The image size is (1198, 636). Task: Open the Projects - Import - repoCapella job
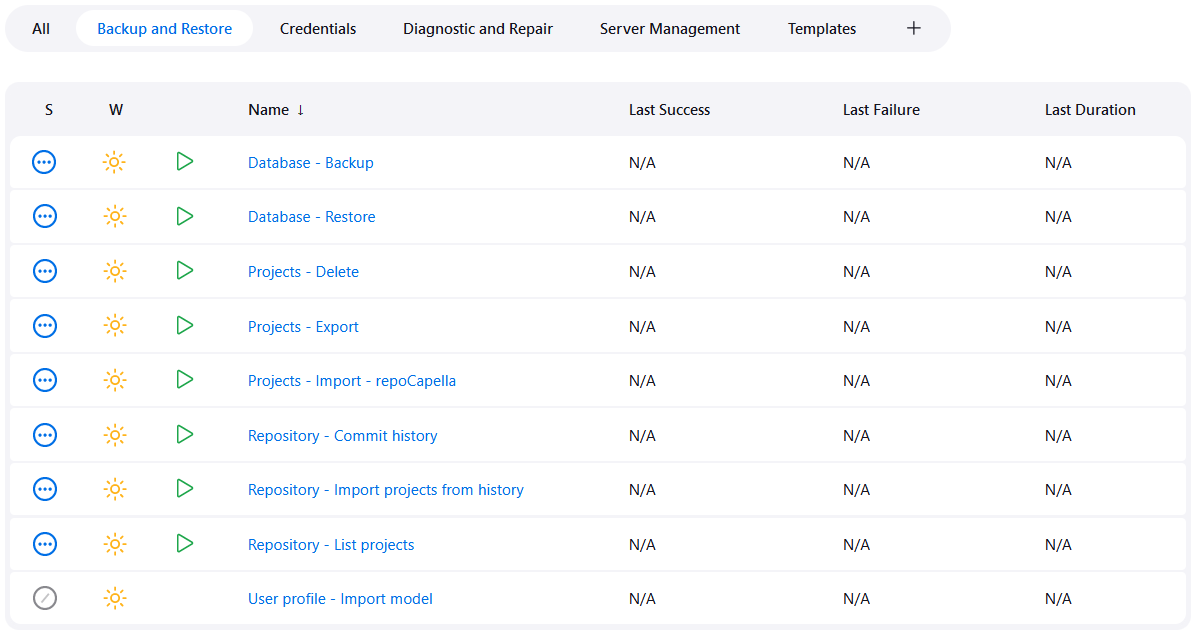[352, 381]
